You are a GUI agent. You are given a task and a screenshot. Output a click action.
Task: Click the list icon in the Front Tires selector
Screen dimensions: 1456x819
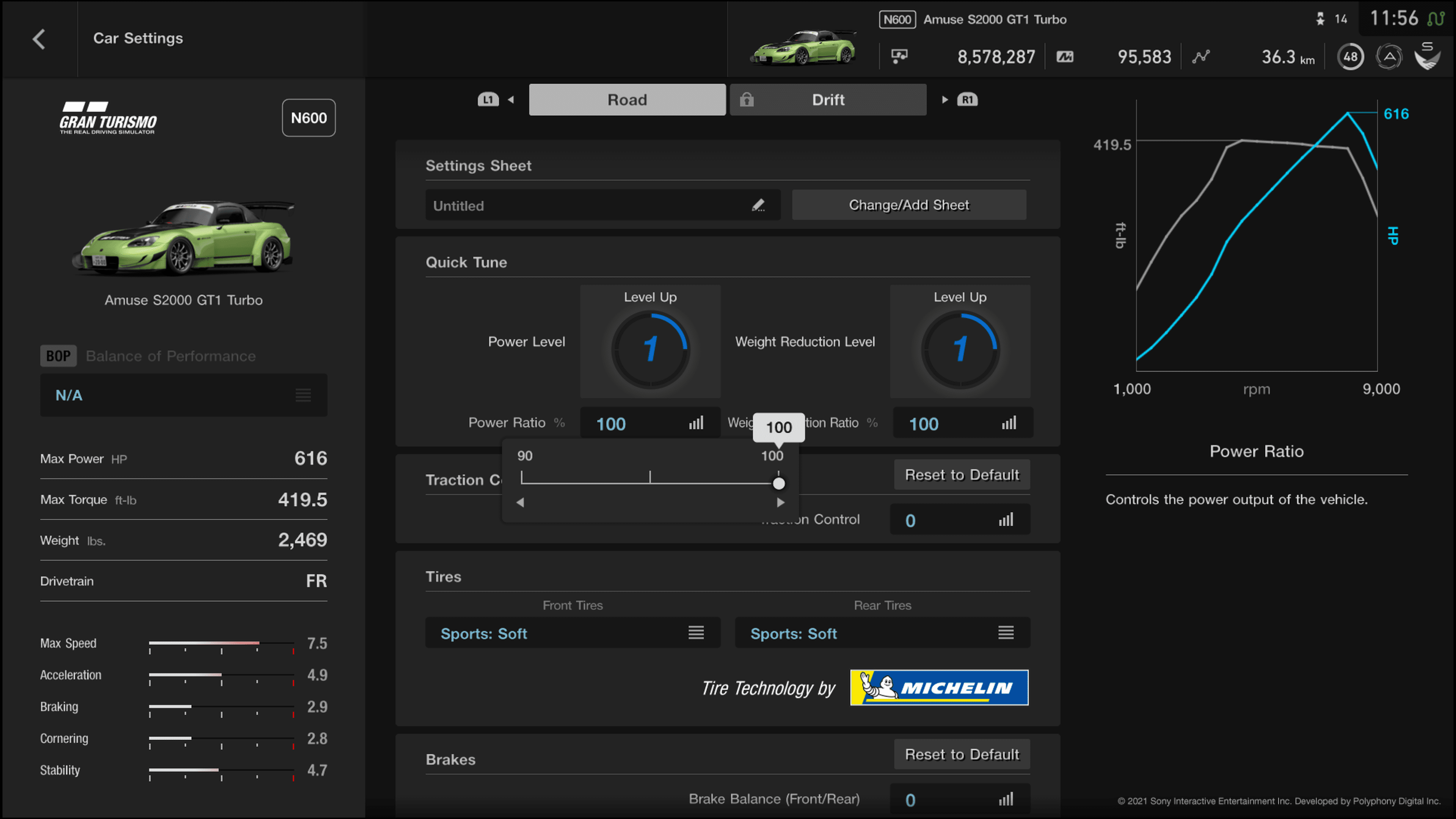(x=696, y=632)
